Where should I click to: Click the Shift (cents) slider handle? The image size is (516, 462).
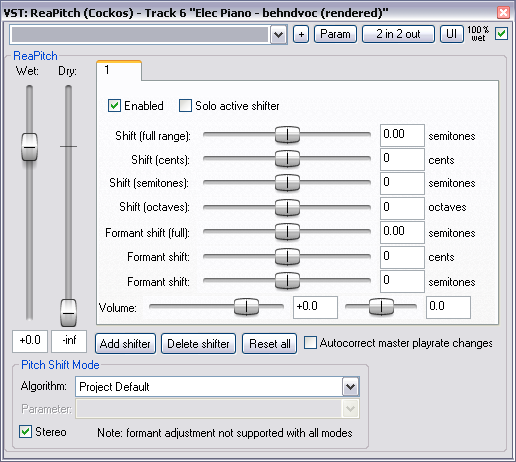pyautogui.click(x=287, y=159)
